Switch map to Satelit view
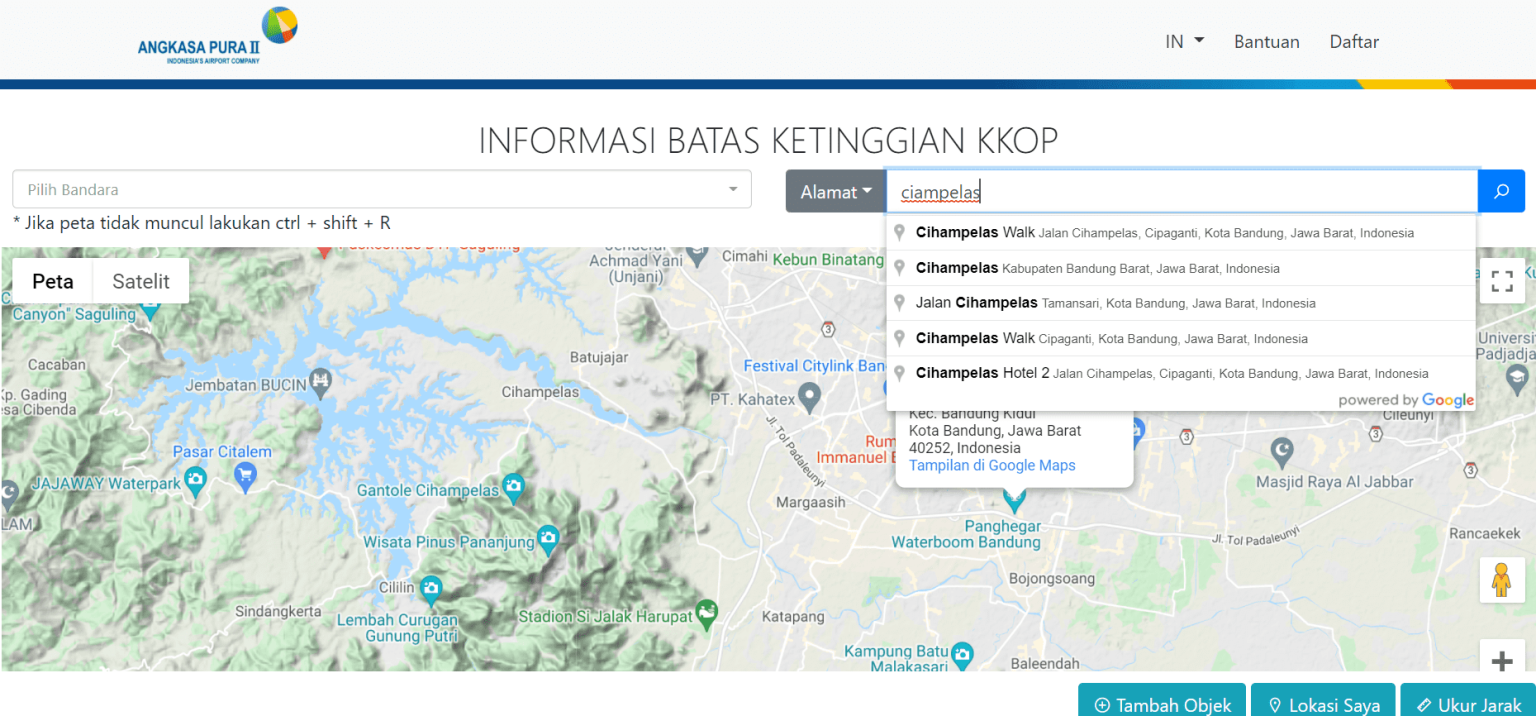The image size is (1536, 716). coord(139,281)
